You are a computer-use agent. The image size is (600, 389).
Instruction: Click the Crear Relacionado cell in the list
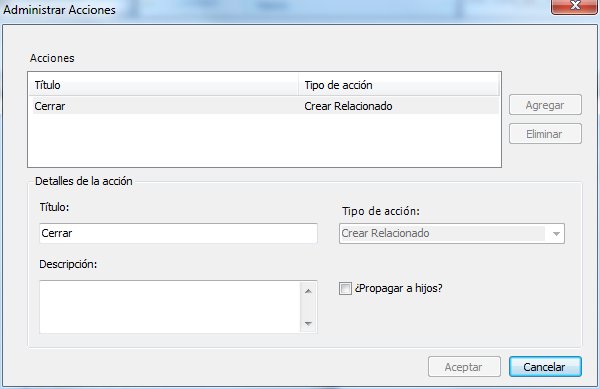pos(348,106)
